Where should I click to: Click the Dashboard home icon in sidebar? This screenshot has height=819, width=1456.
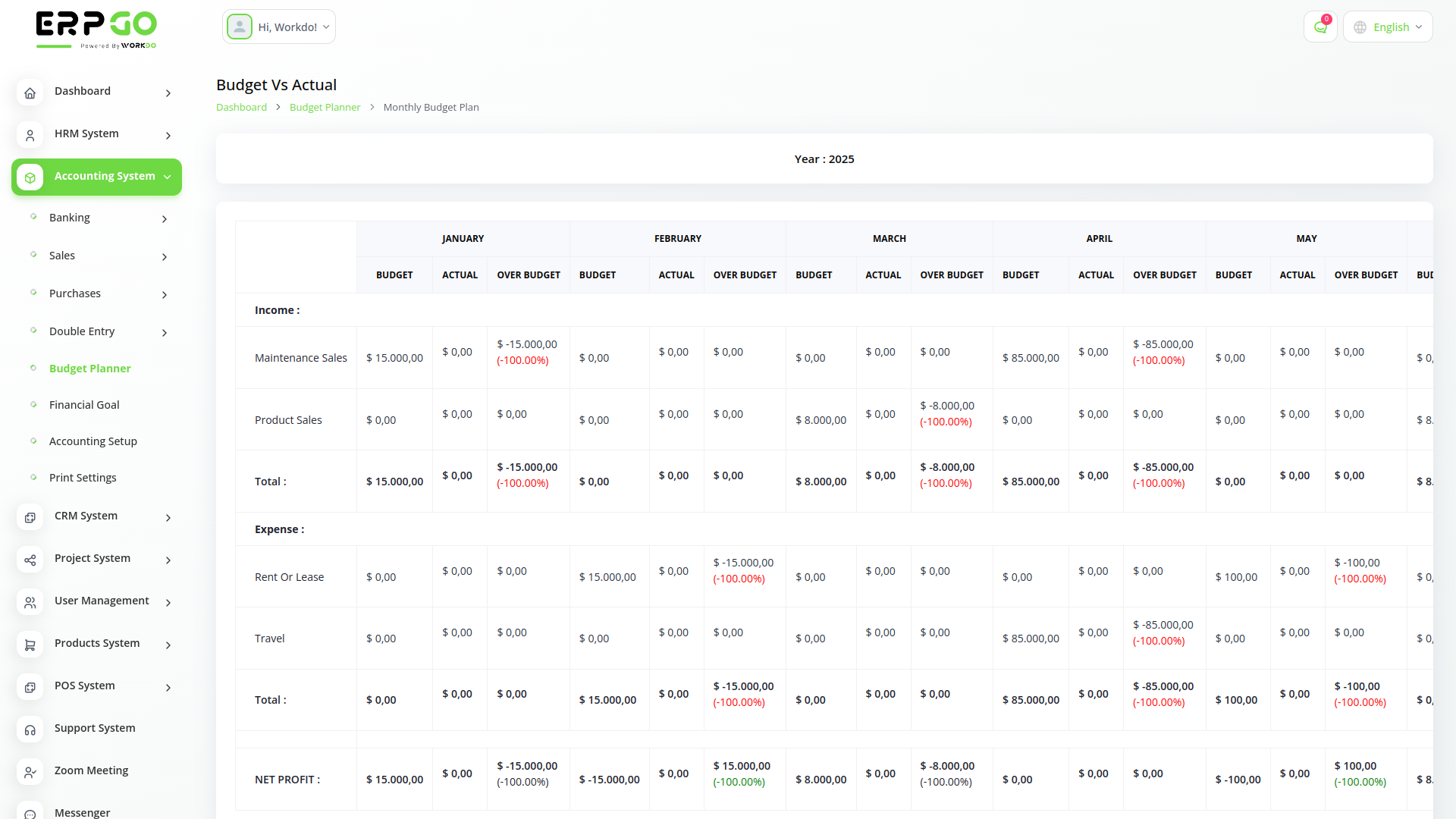coord(30,93)
